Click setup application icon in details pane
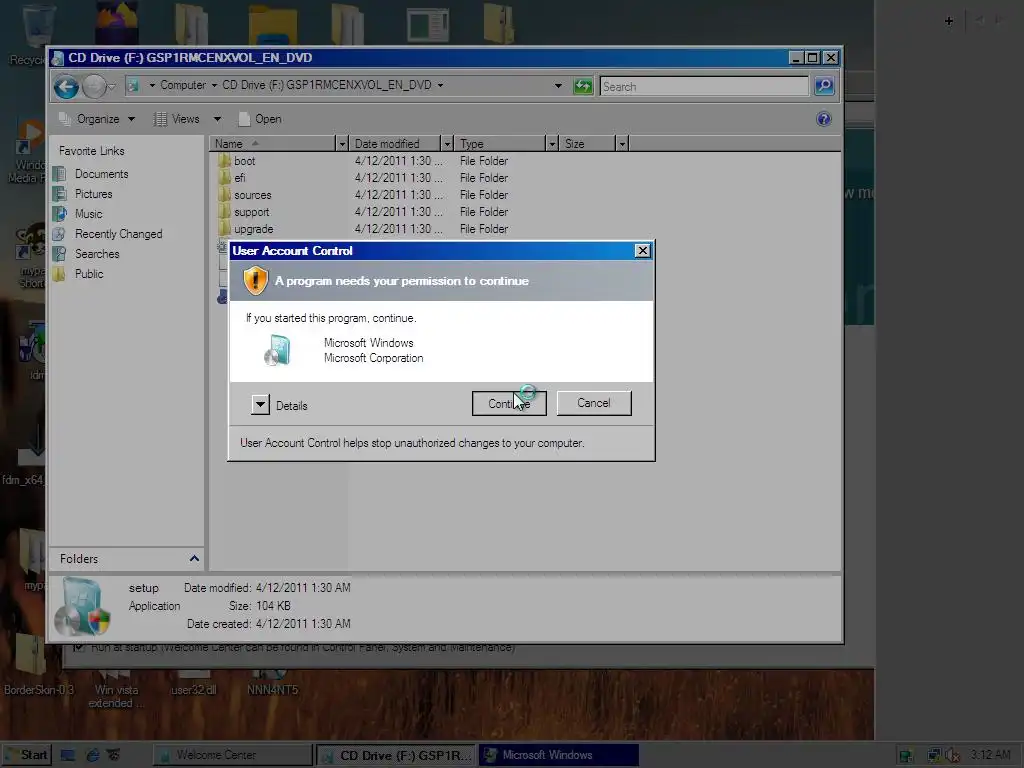 (82, 607)
